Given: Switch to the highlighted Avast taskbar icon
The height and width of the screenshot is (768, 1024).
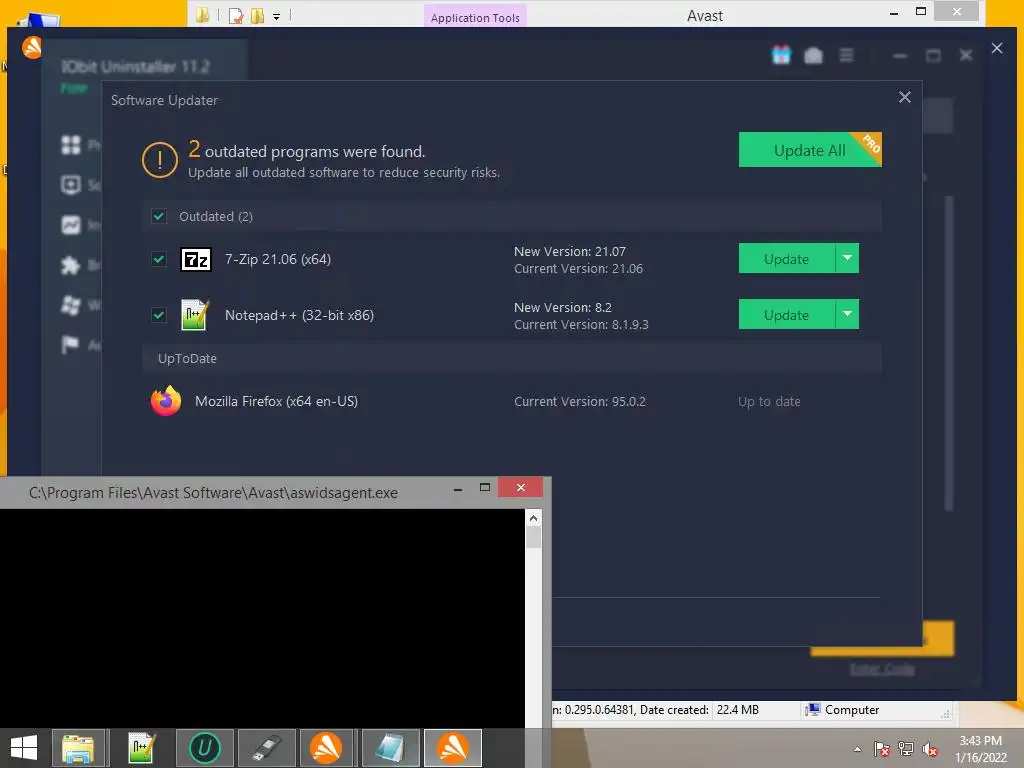Looking at the screenshot, I should coord(453,748).
